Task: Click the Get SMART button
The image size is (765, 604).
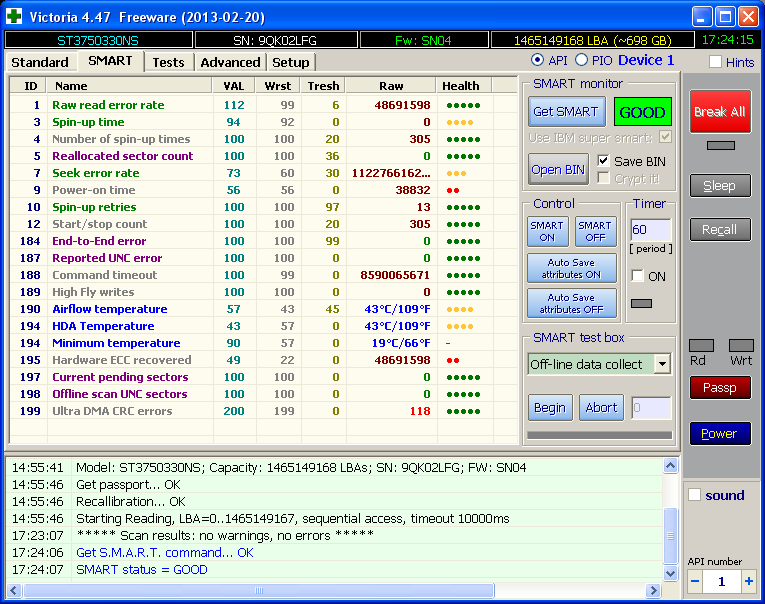Action: pos(565,112)
